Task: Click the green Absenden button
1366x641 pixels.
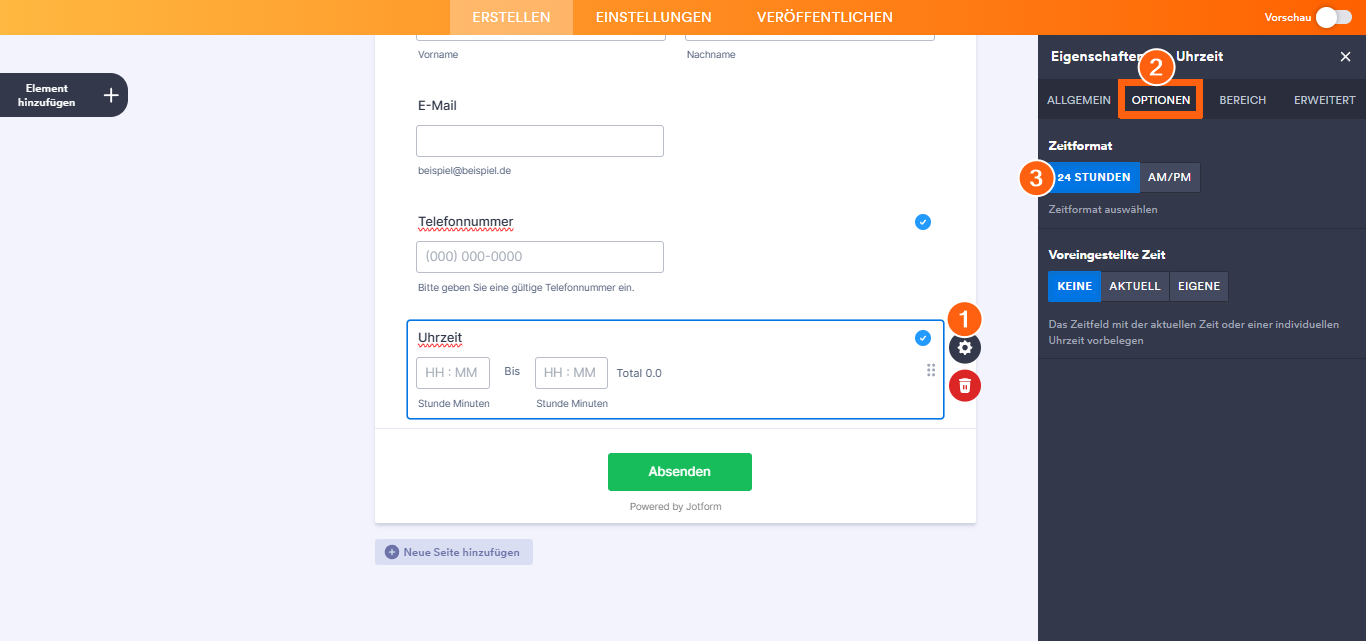Action: pyautogui.click(x=680, y=472)
